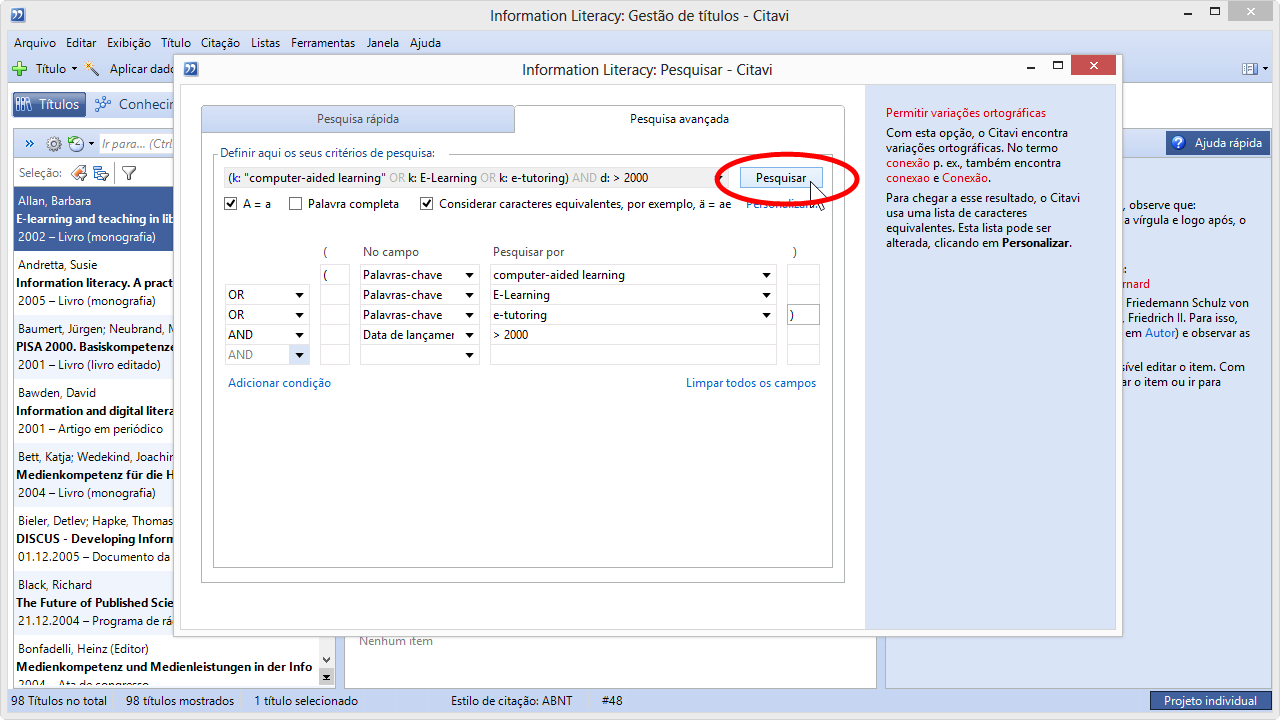Open the Título button dropdown arrow
The width and height of the screenshot is (1280, 720).
tap(74, 69)
